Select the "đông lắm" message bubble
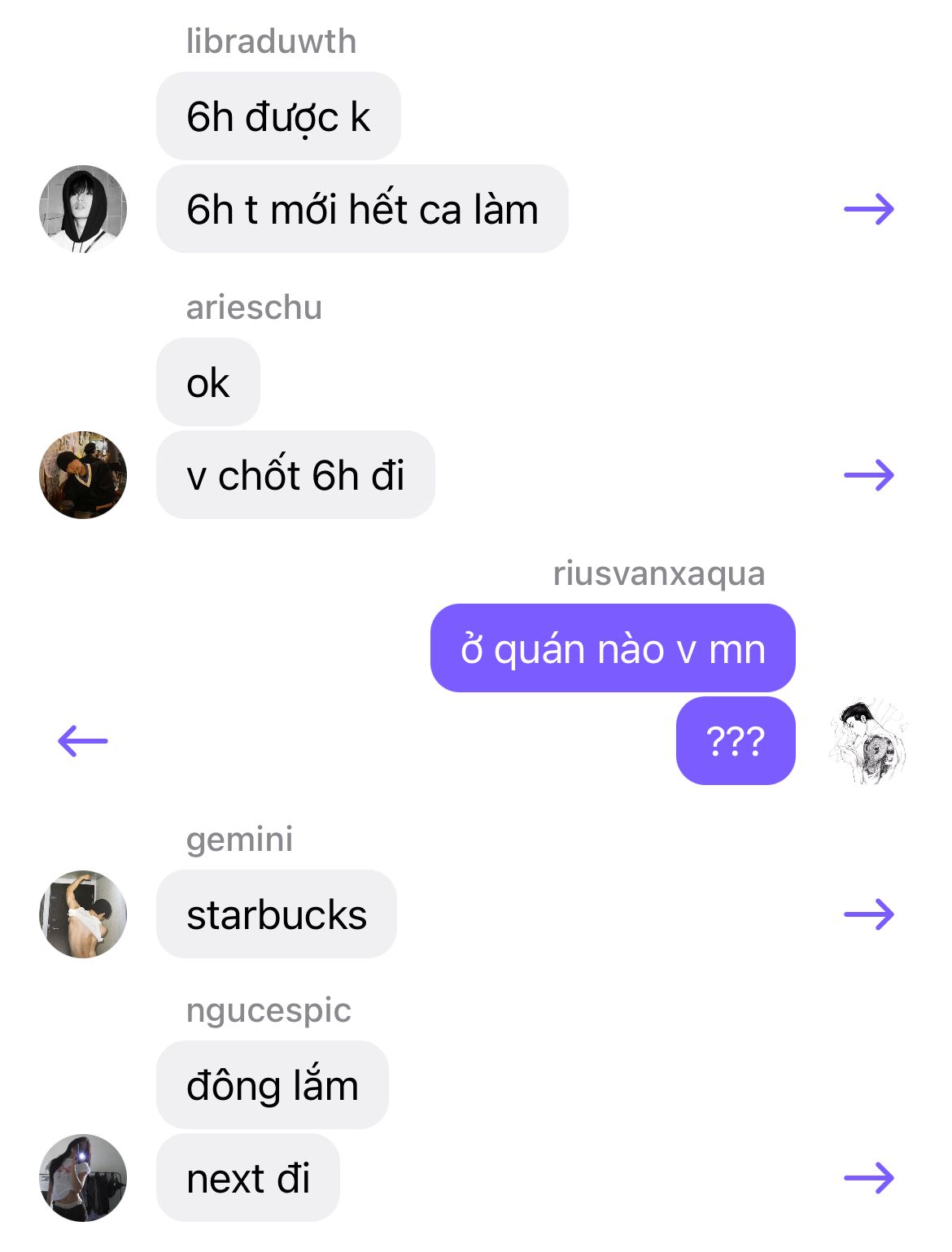 tap(273, 1085)
